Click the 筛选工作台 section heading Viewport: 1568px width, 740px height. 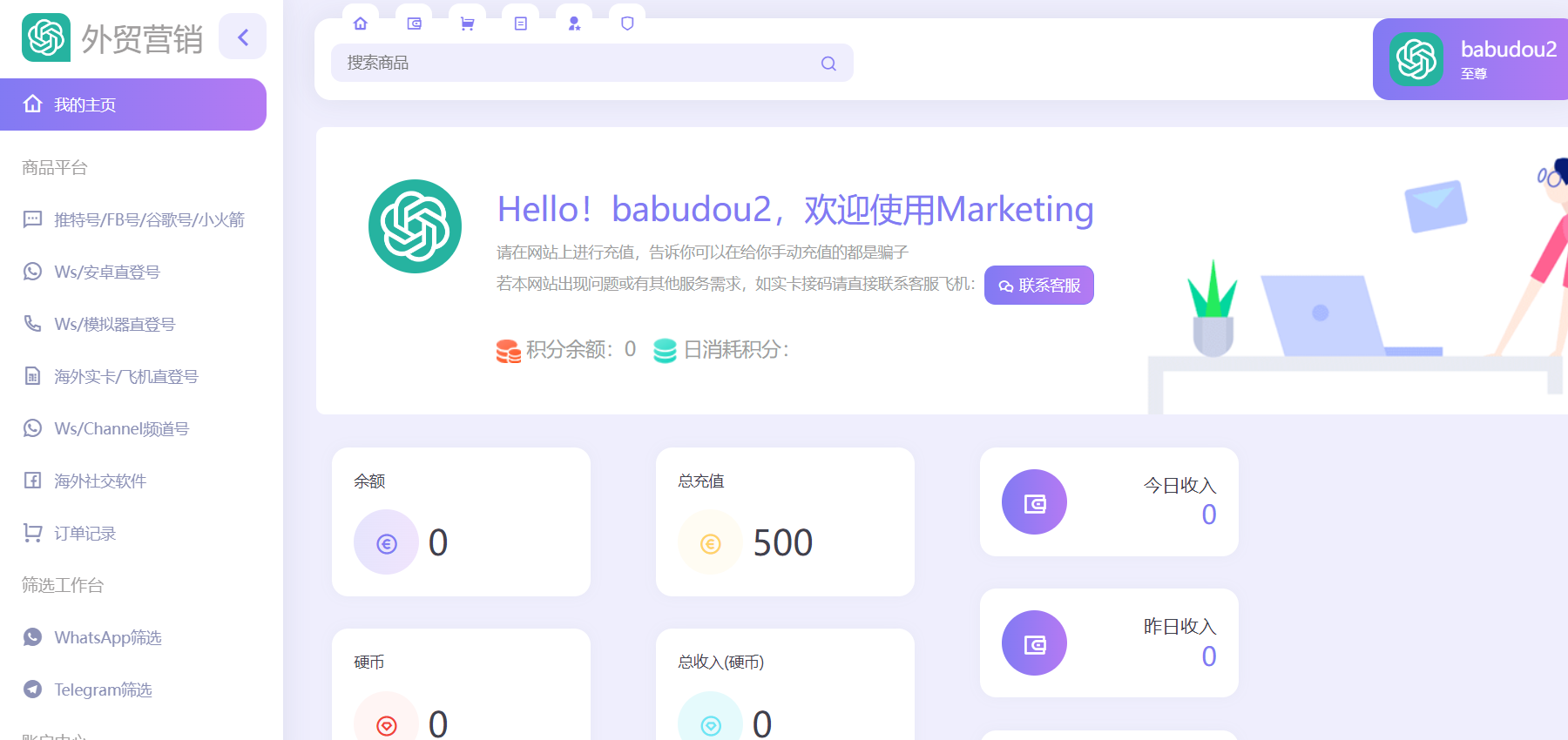(x=62, y=585)
